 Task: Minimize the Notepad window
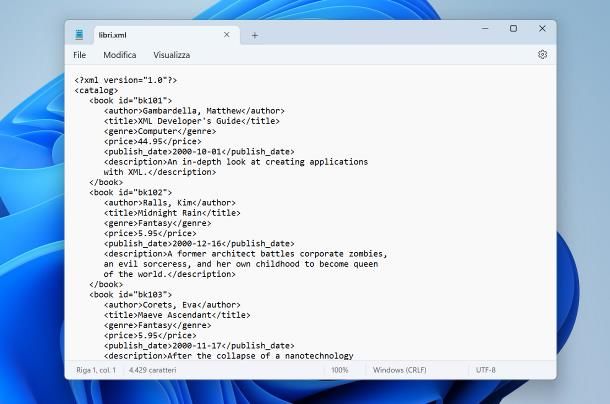485,28
